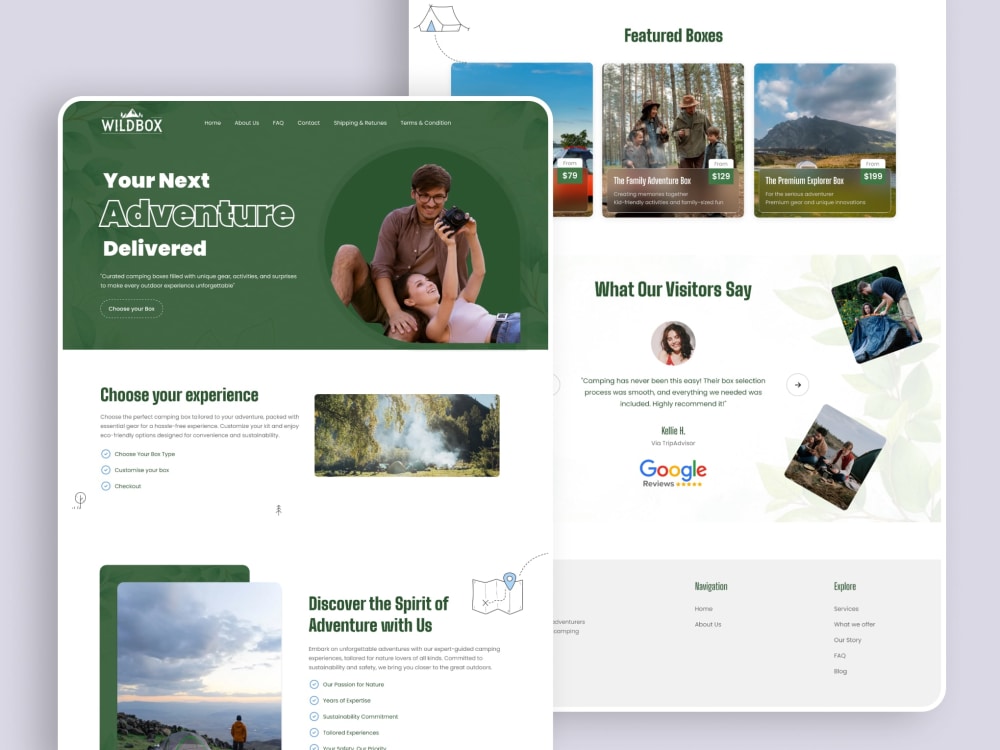Click the FAQ link in footer Explore
1000x750 pixels.
click(839, 656)
